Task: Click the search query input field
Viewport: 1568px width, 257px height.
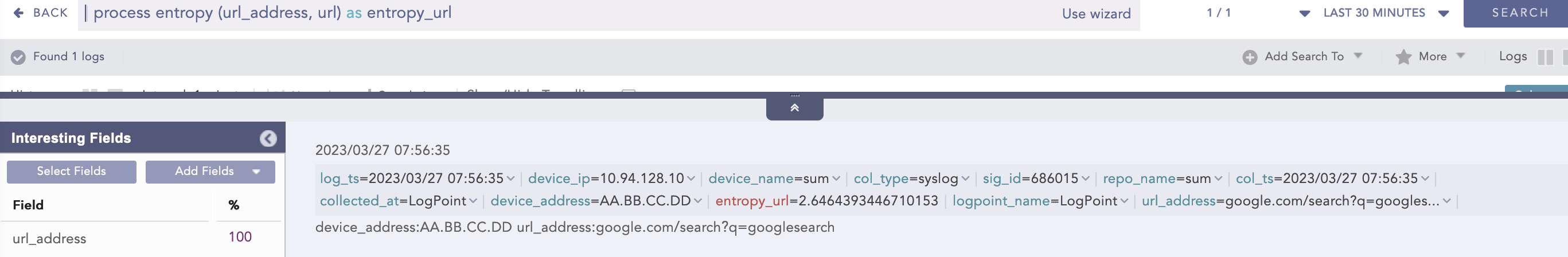Action: point(548,13)
